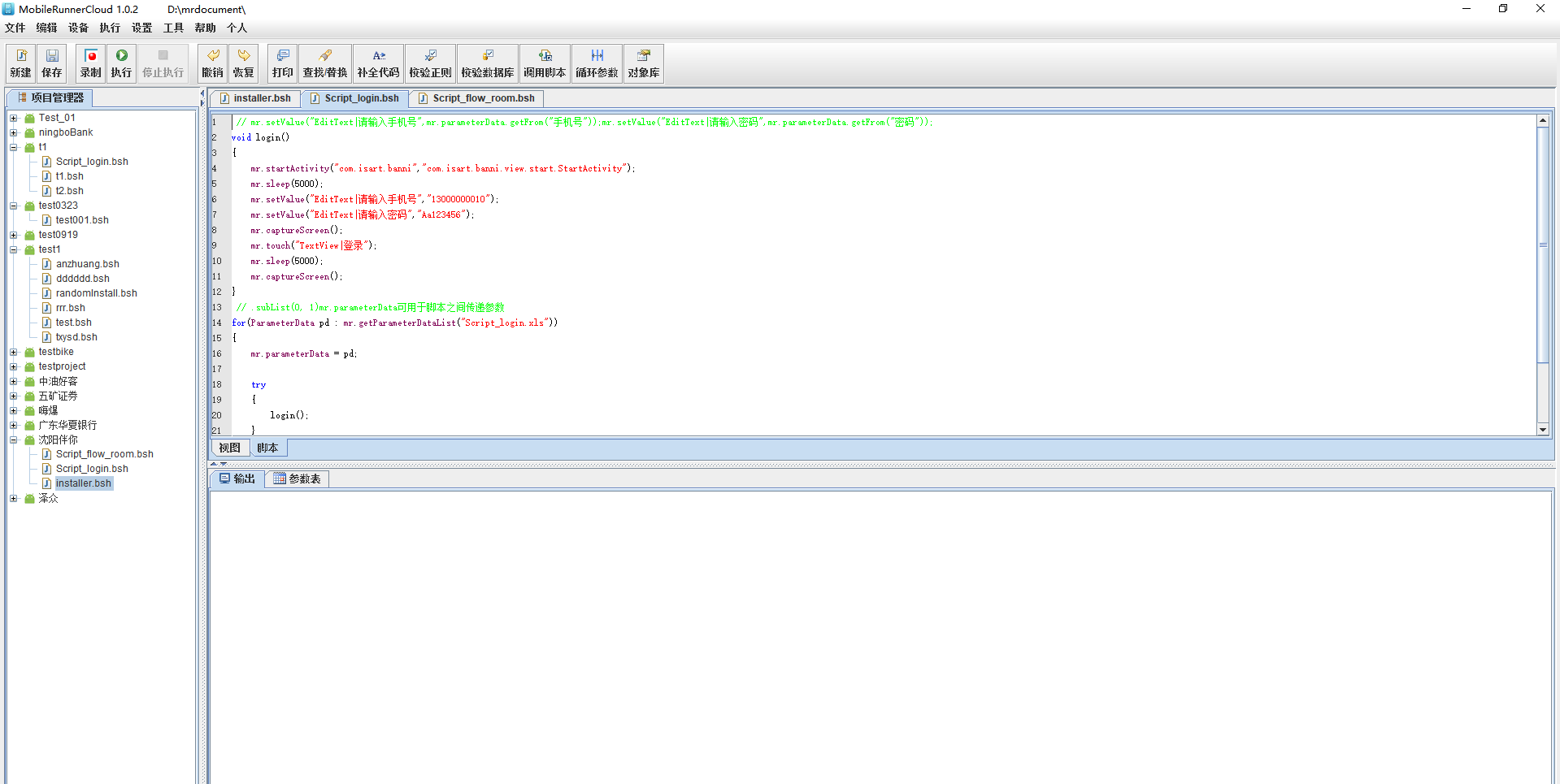Click the 录制 (Record) toolbar icon

pyautogui.click(x=90, y=63)
